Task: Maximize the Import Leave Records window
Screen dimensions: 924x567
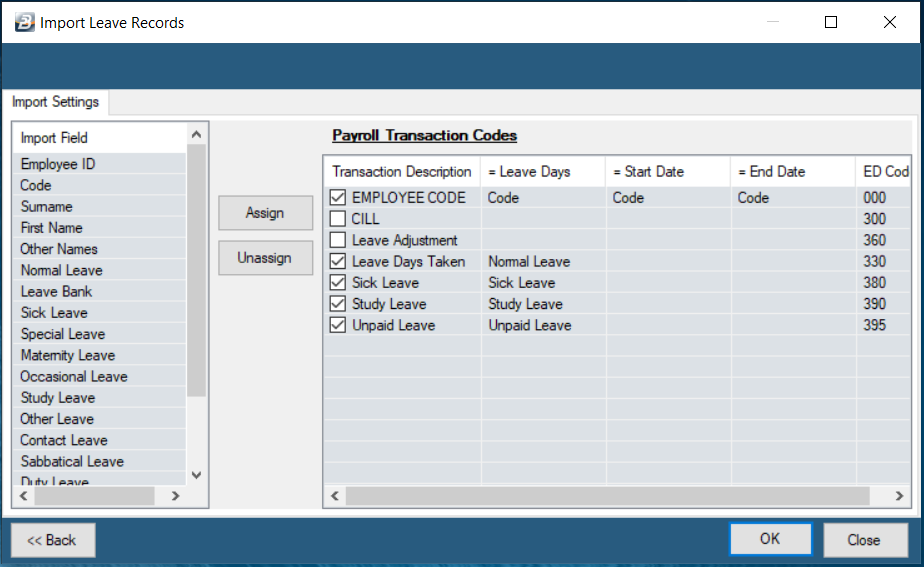Action: click(x=831, y=22)
